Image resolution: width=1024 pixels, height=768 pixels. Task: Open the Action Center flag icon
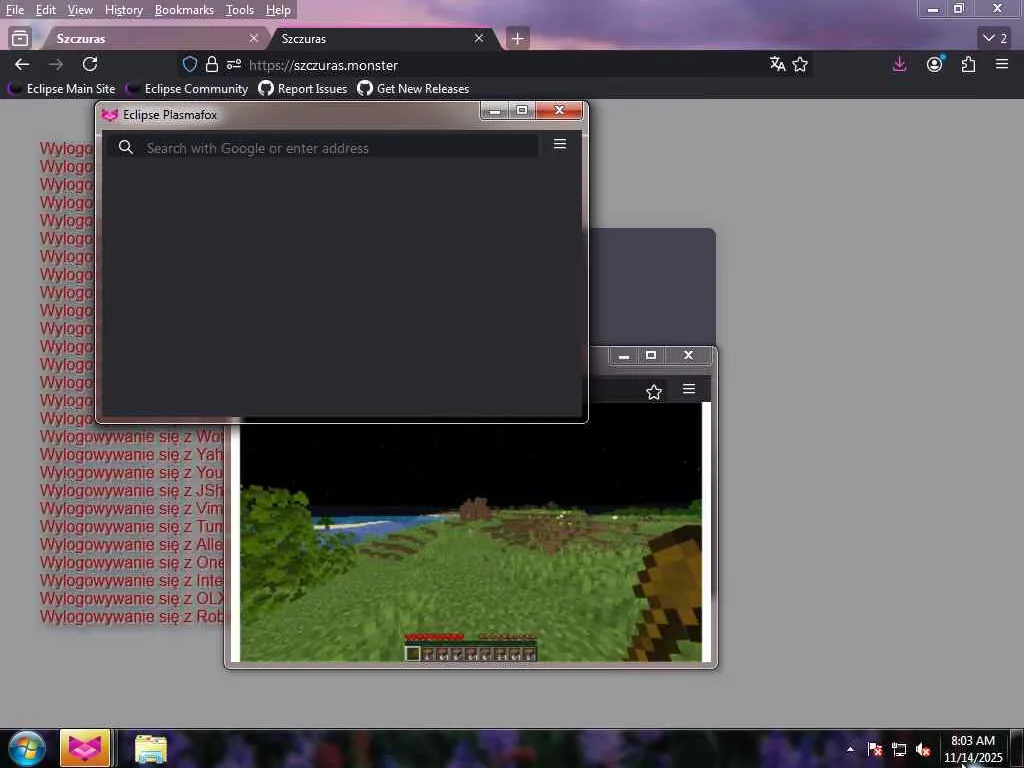(874, 749)
